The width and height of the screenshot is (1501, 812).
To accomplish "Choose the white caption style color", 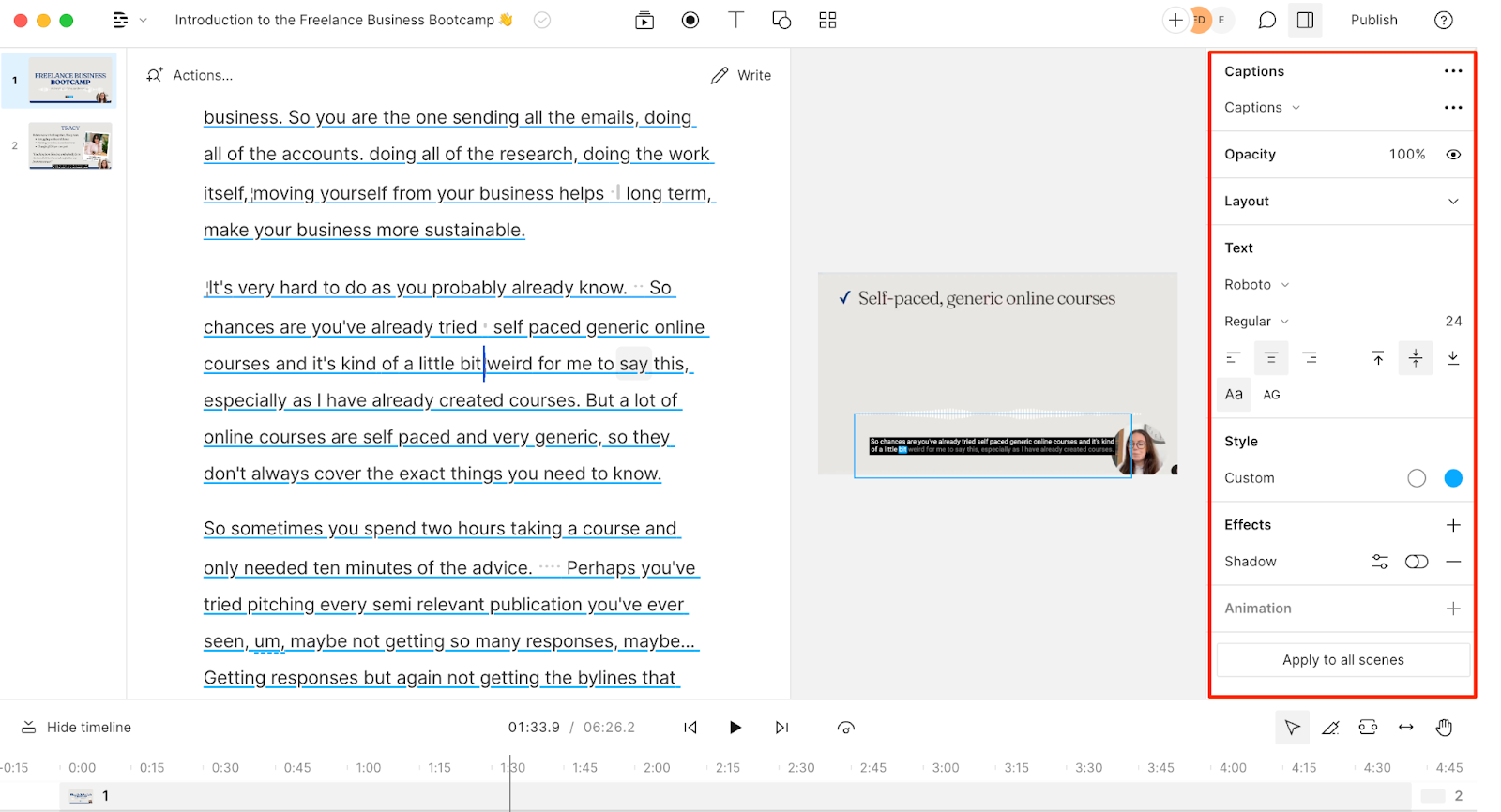I will (1417, 478).
